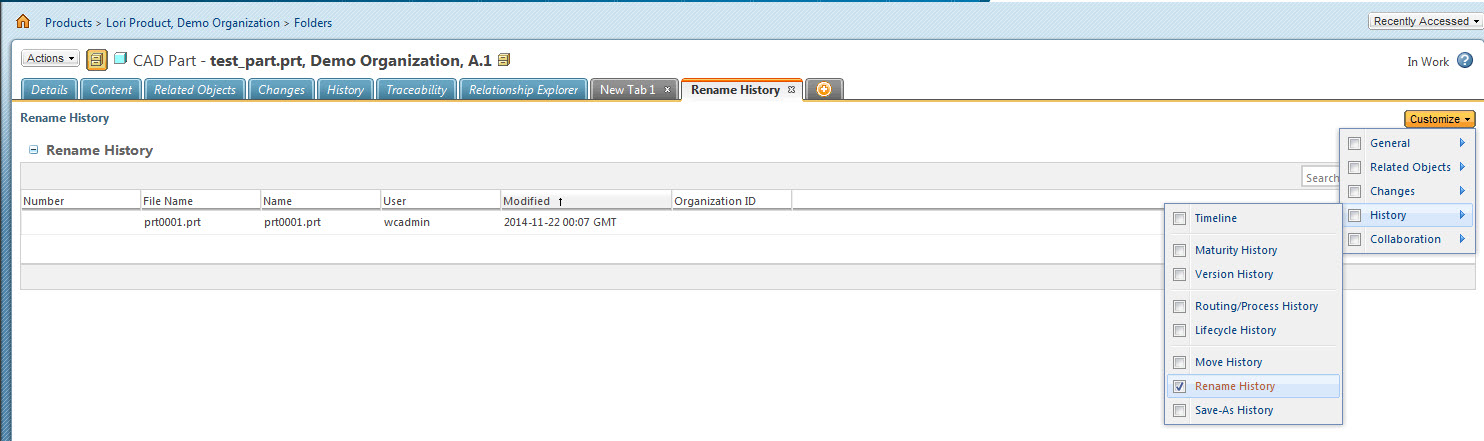Viewport: 1484px width, 441px height.
Task: Open the help question mark icon
Action: click(x=1465, y=61)
